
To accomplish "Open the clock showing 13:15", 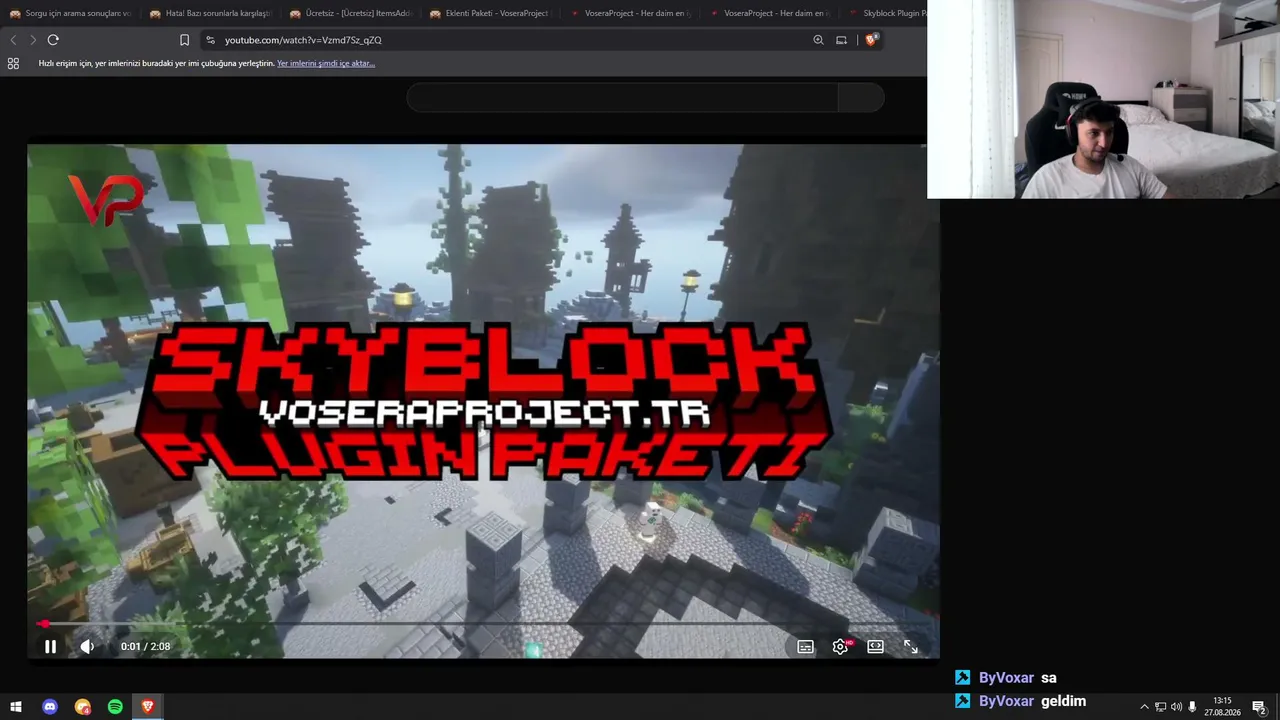I will pyautogui.click(x=1222, y=707).
